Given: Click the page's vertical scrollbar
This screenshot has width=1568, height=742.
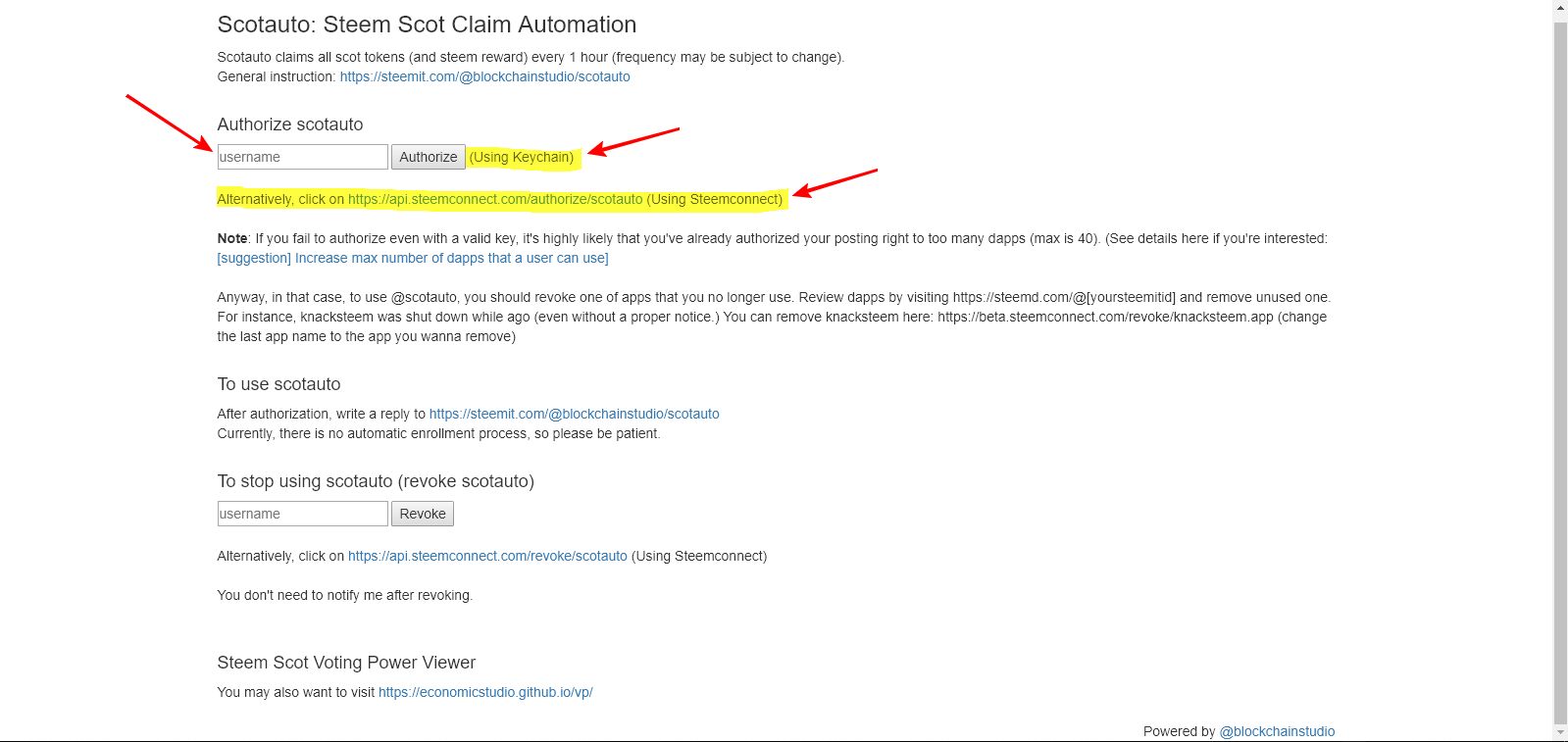Looking at the screenshot, I should coord(1560,372).
